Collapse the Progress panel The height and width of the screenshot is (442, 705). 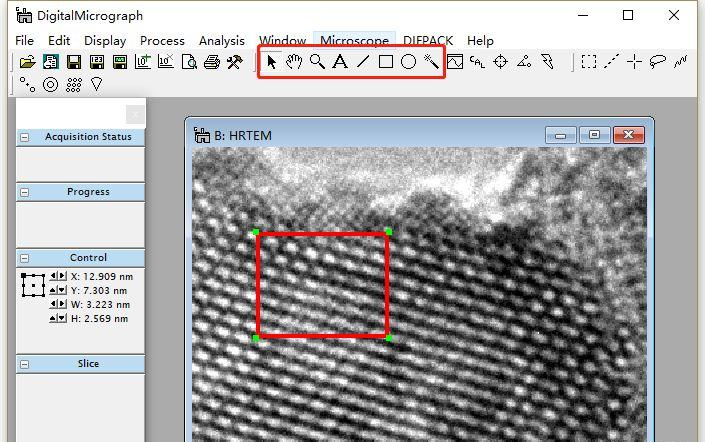24,192
